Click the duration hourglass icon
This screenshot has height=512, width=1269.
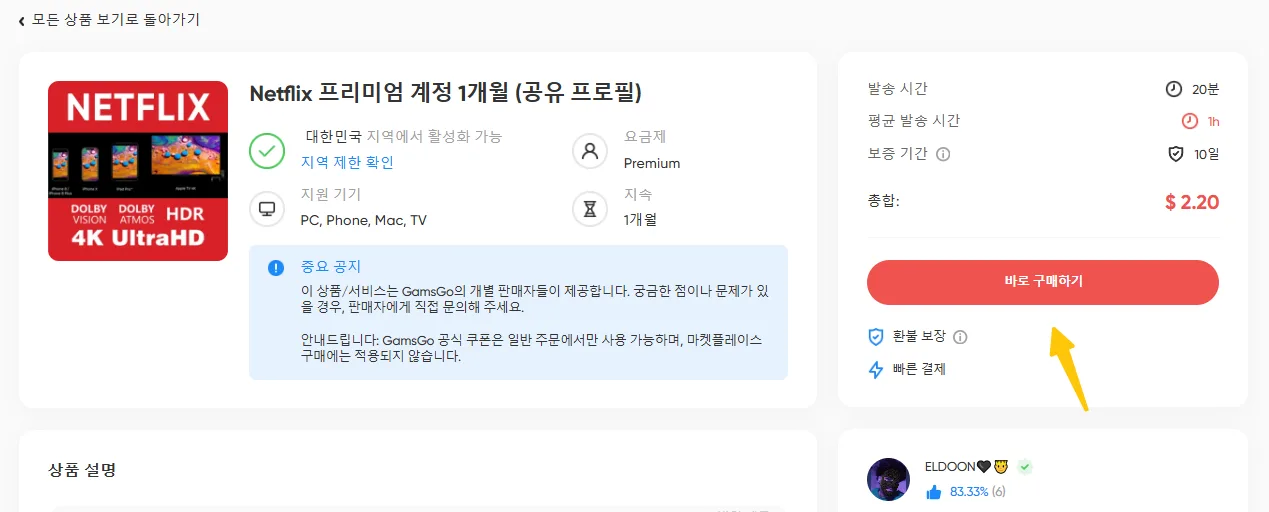pos(590,208)
